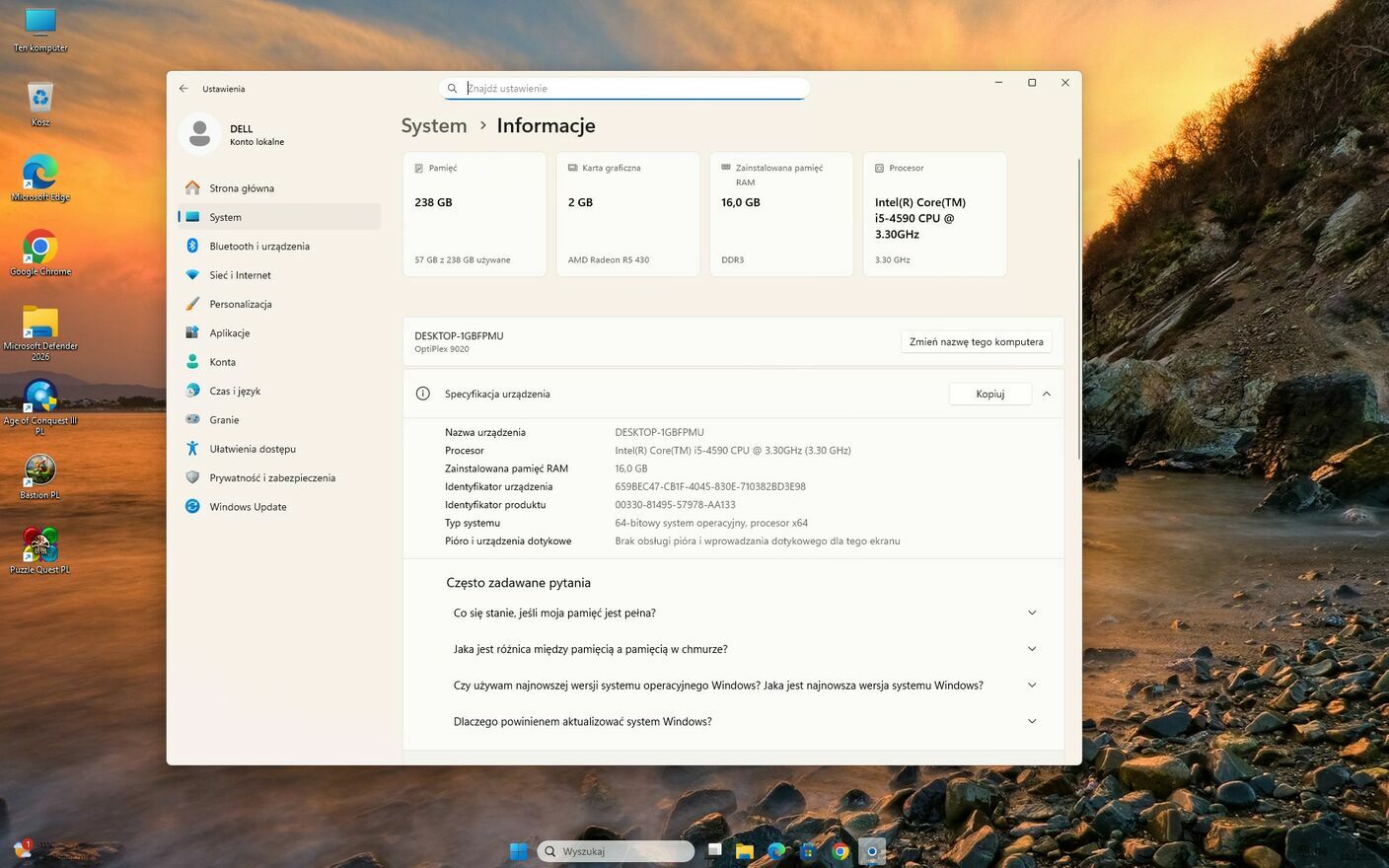
Task: Open Personalizacja section
Action: [240, 304]
